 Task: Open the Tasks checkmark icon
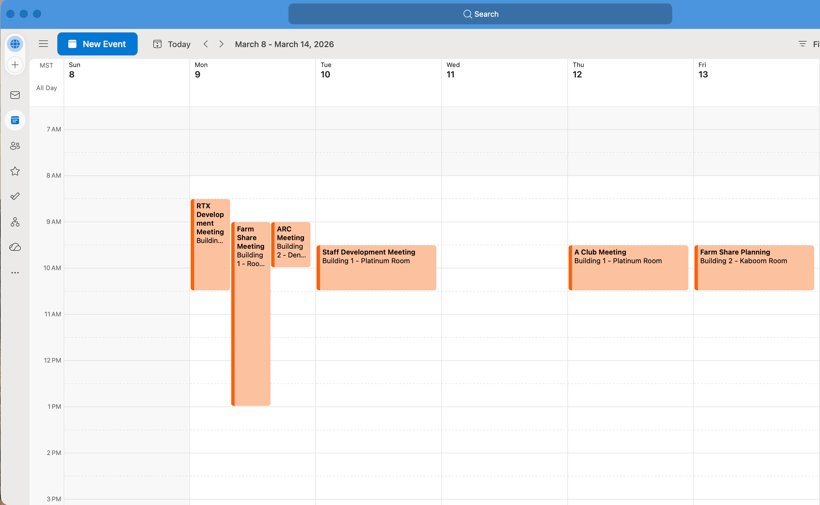(15, 197)
